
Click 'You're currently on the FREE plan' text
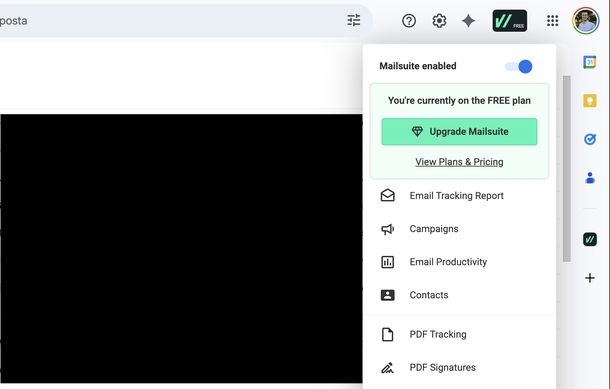tap(459, 101)
